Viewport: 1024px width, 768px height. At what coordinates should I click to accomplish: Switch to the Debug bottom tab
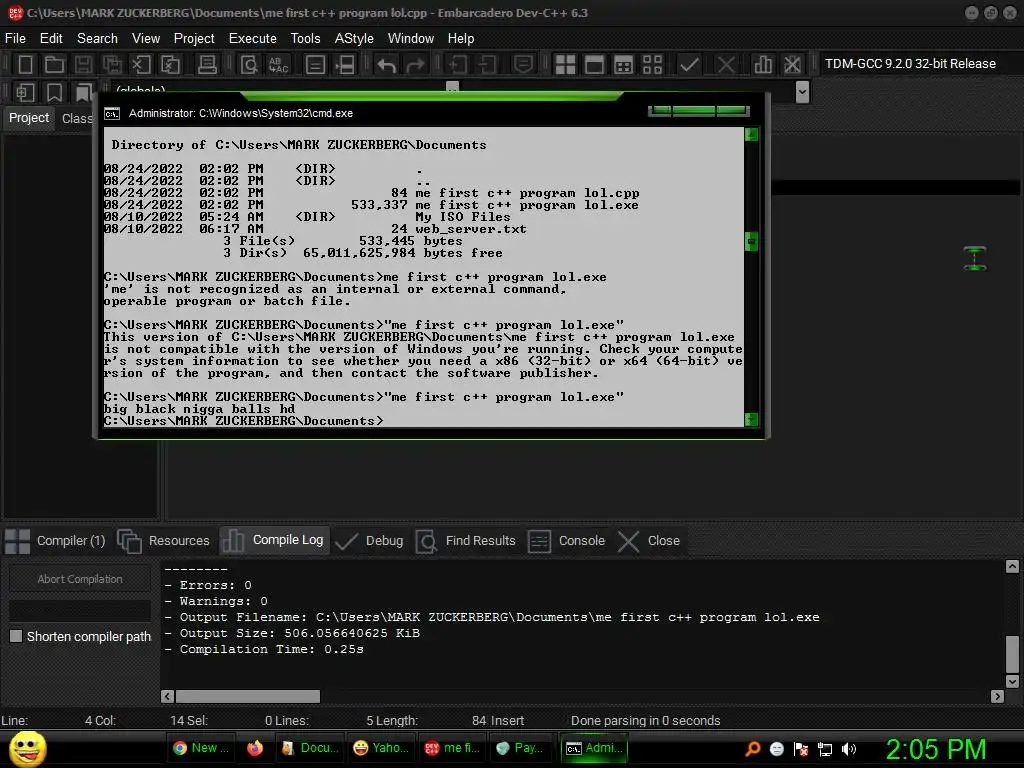click(x=370, y=541)
